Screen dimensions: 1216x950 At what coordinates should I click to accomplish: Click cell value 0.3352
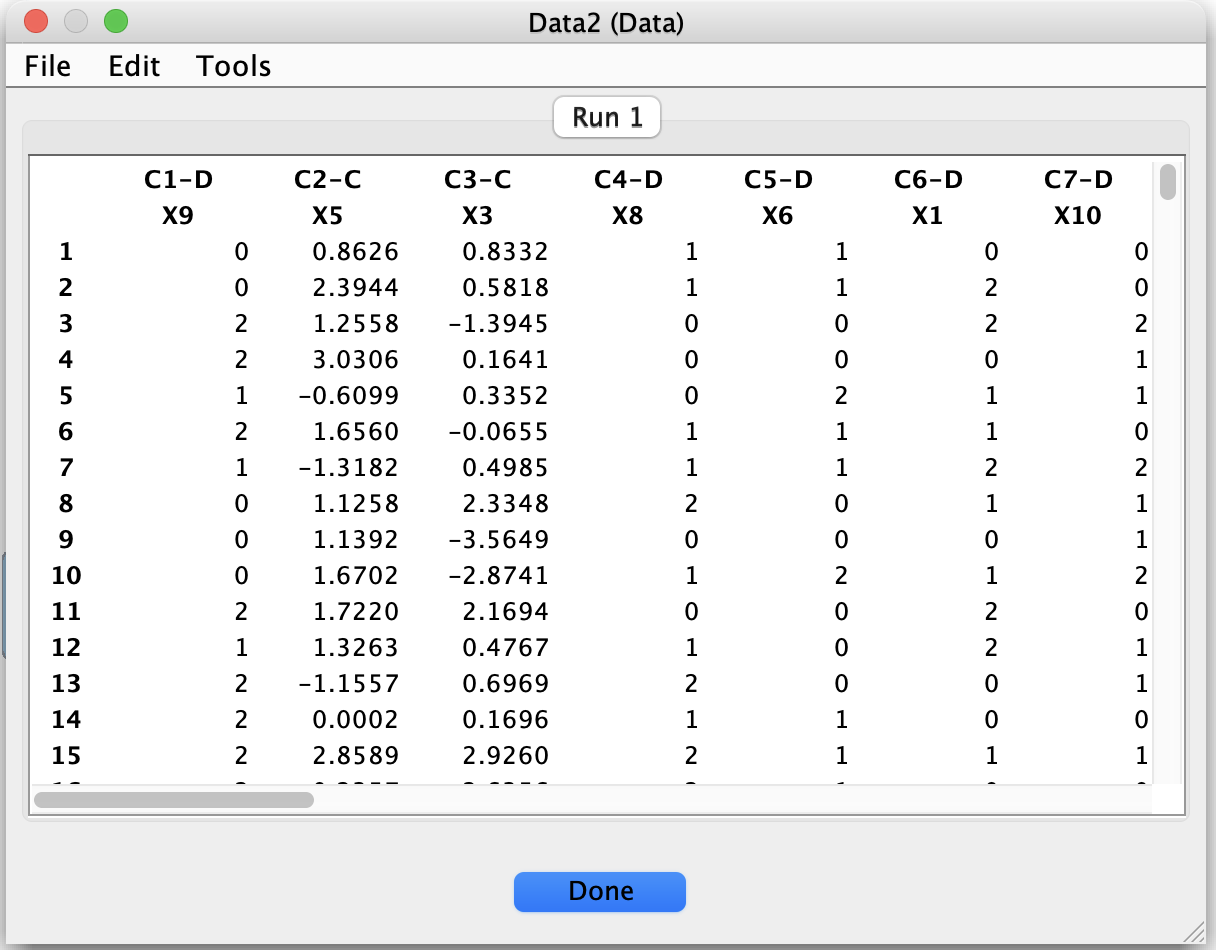click(x=505, y=396)
